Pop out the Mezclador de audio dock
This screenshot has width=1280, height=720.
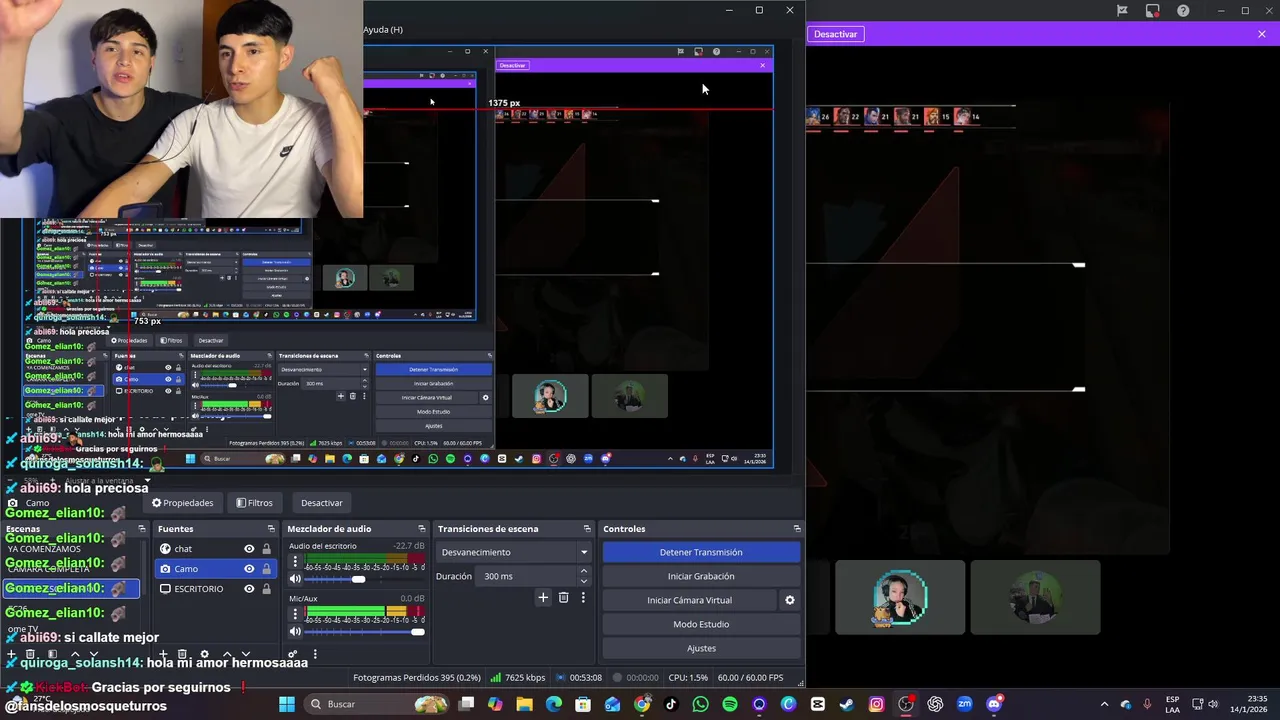click(x=421, y=529)
